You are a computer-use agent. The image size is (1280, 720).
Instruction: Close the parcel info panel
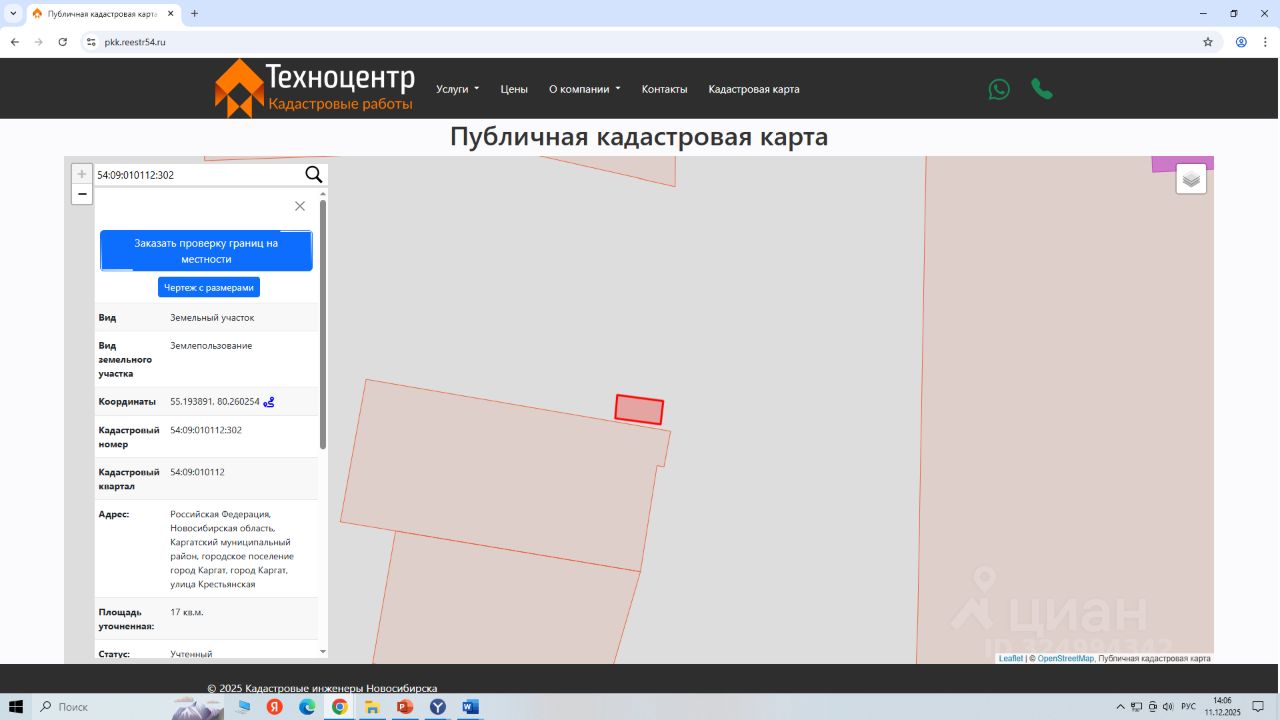click(300, 206)
